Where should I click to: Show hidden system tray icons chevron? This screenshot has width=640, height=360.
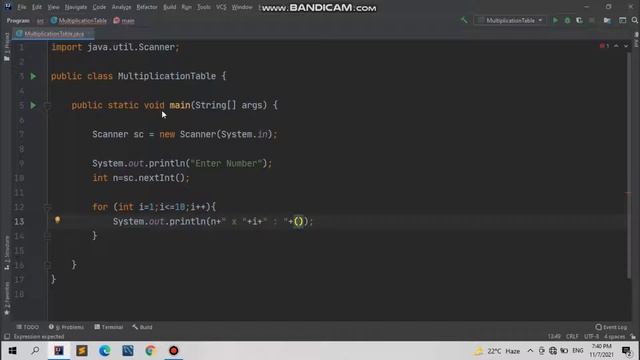click(530, 351)
